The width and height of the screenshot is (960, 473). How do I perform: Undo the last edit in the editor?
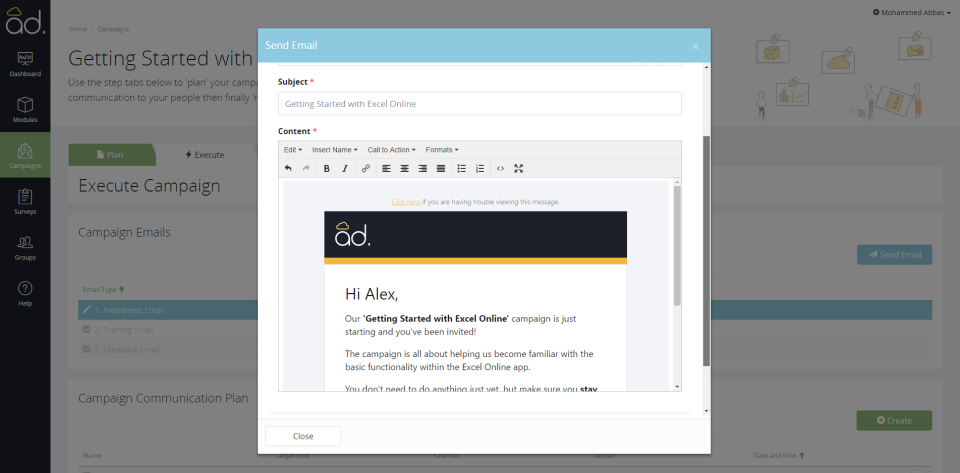point(288,168)
